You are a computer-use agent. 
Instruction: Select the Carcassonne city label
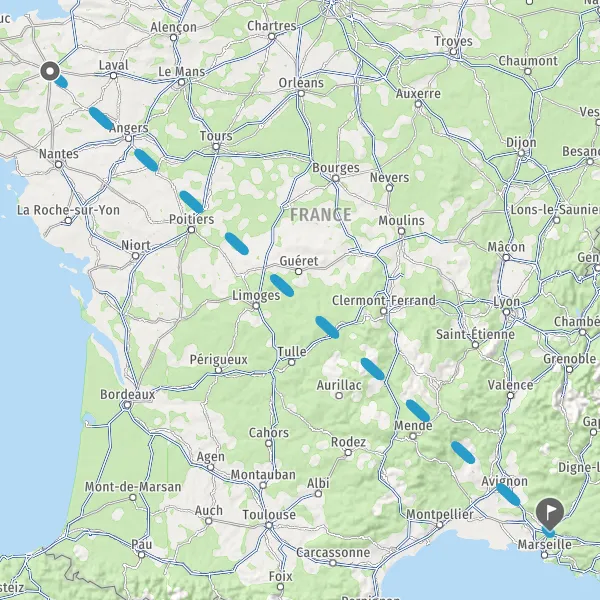coord(333,553)
